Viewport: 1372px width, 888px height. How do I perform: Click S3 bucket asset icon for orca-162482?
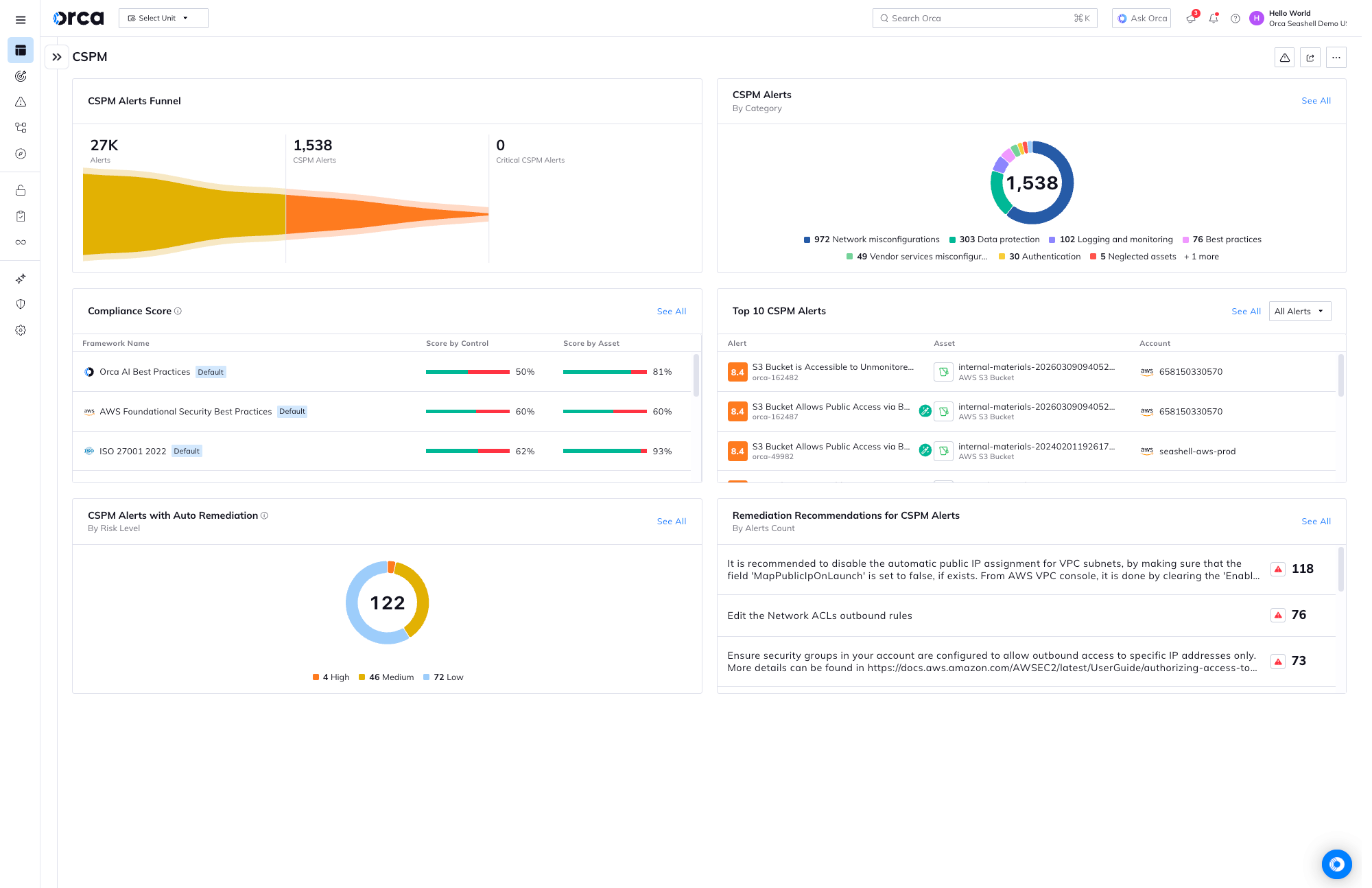[943, 372]
